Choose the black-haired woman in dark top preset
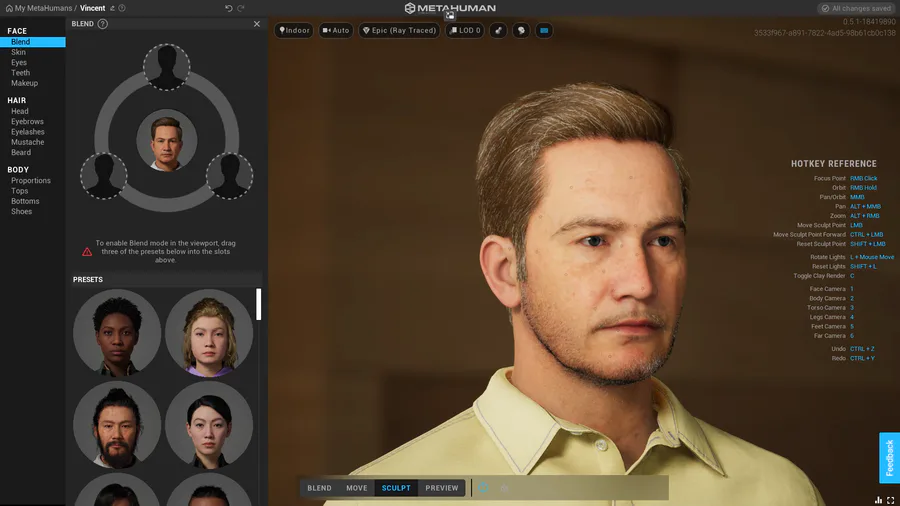This screenshot has width=900, height=506. (209, 425)
